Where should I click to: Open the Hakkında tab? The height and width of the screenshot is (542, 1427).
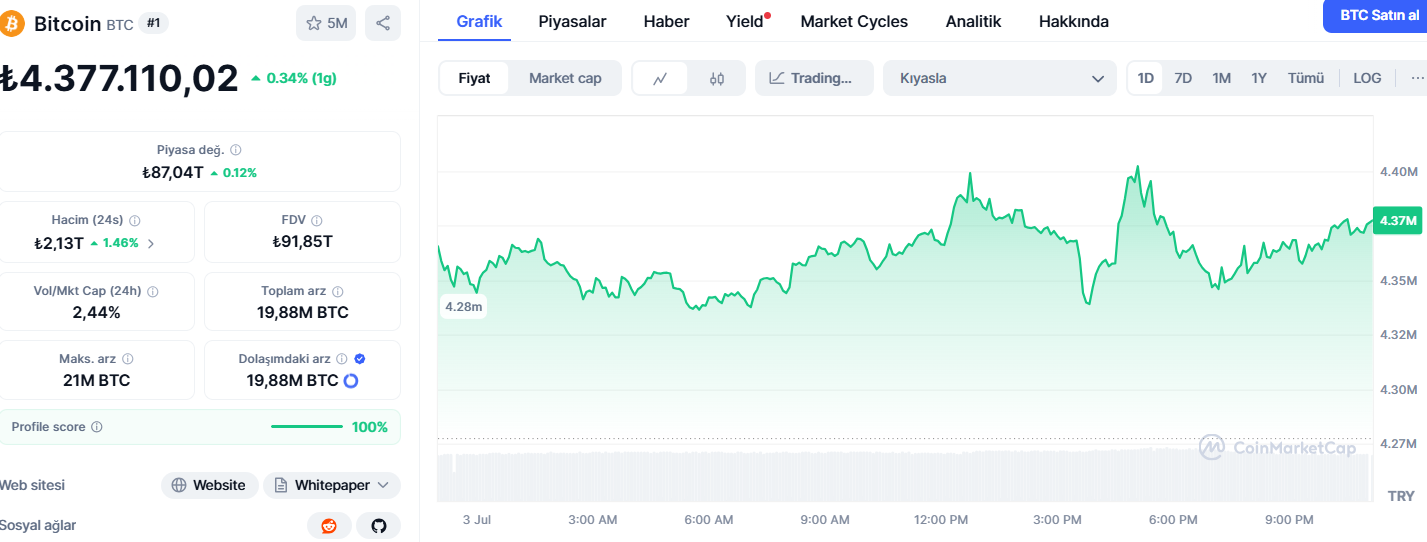pos(1074,21)
